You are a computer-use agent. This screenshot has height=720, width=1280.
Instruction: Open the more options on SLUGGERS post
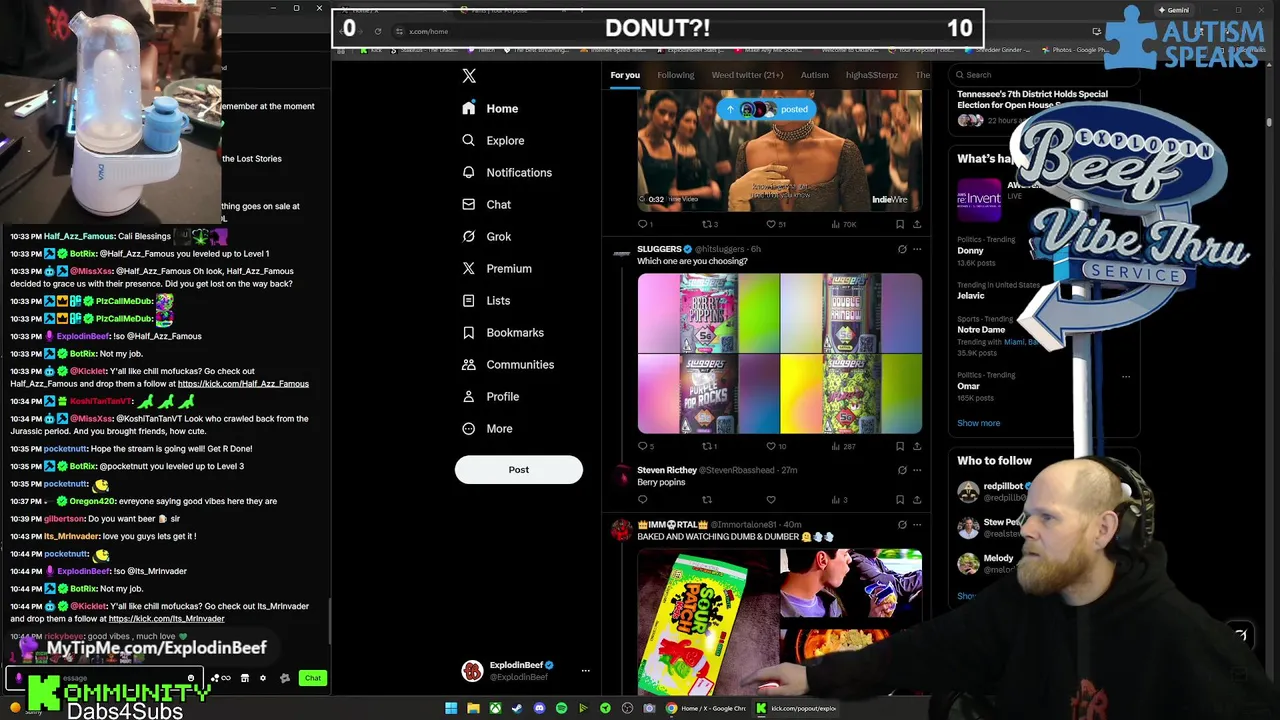click(917, 249)
